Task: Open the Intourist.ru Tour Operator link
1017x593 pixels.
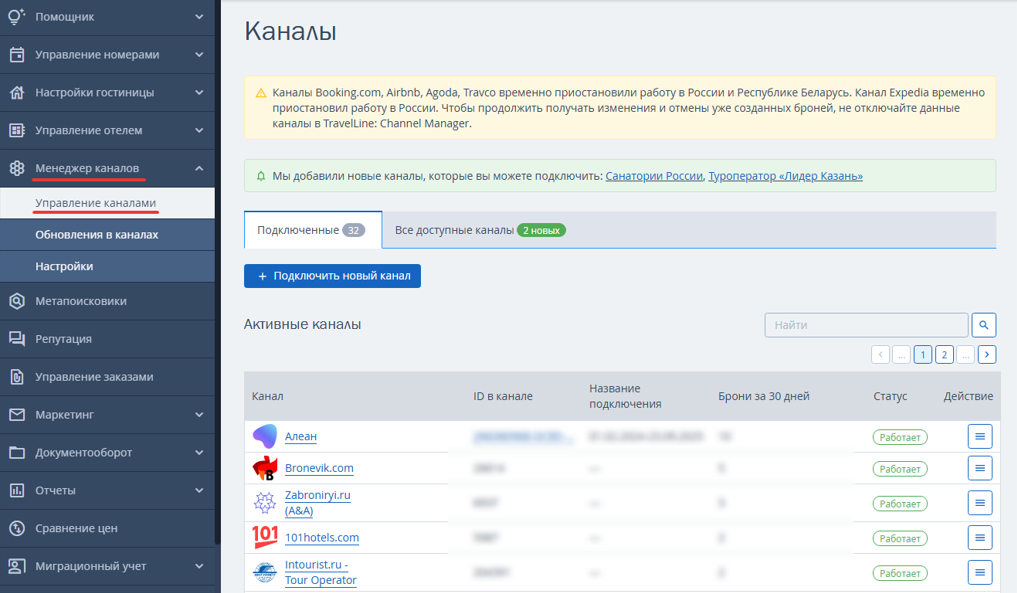Action: (x=320, y=572)
